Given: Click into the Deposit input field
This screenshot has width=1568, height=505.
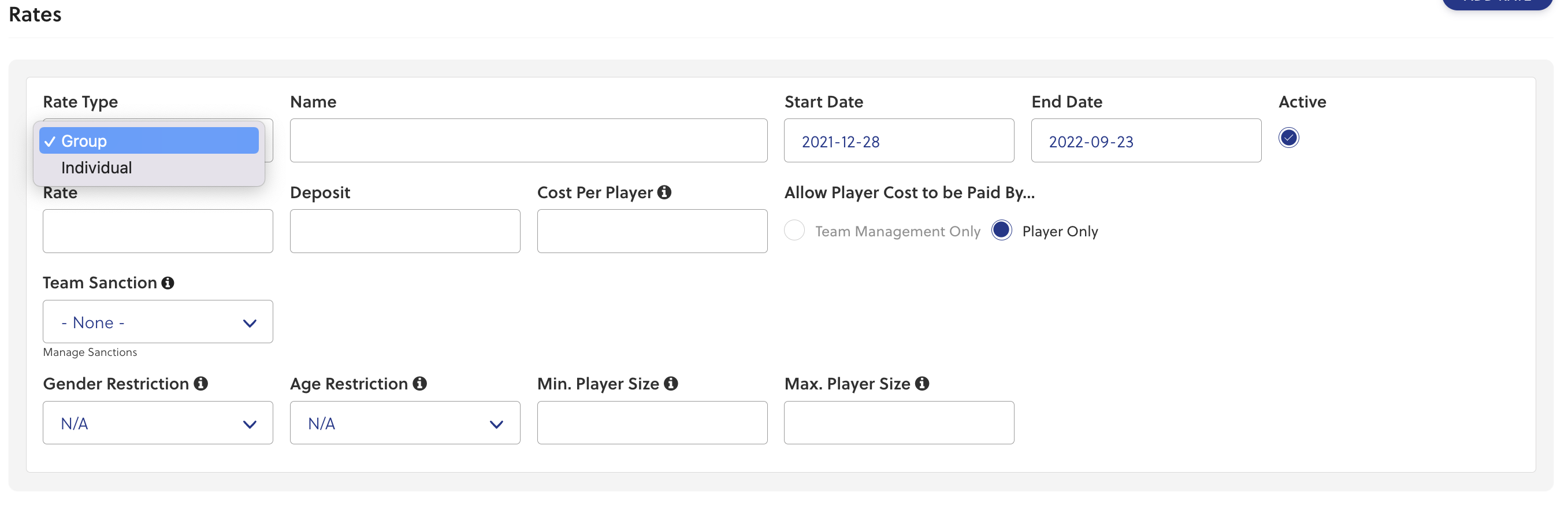Looking at the screenshot, I should [405, 231].
